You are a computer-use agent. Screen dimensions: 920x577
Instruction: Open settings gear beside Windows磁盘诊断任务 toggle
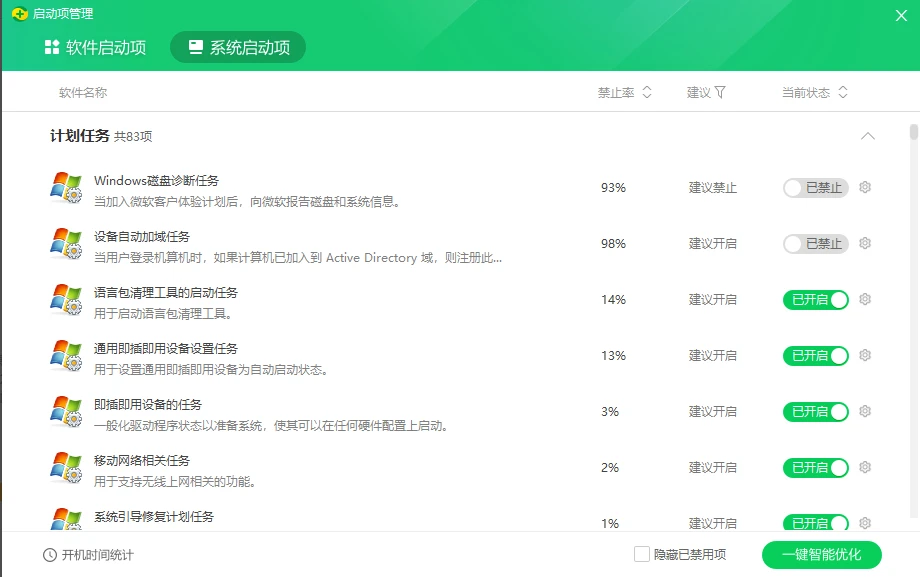pyautogui.click(x=864, y=187)
